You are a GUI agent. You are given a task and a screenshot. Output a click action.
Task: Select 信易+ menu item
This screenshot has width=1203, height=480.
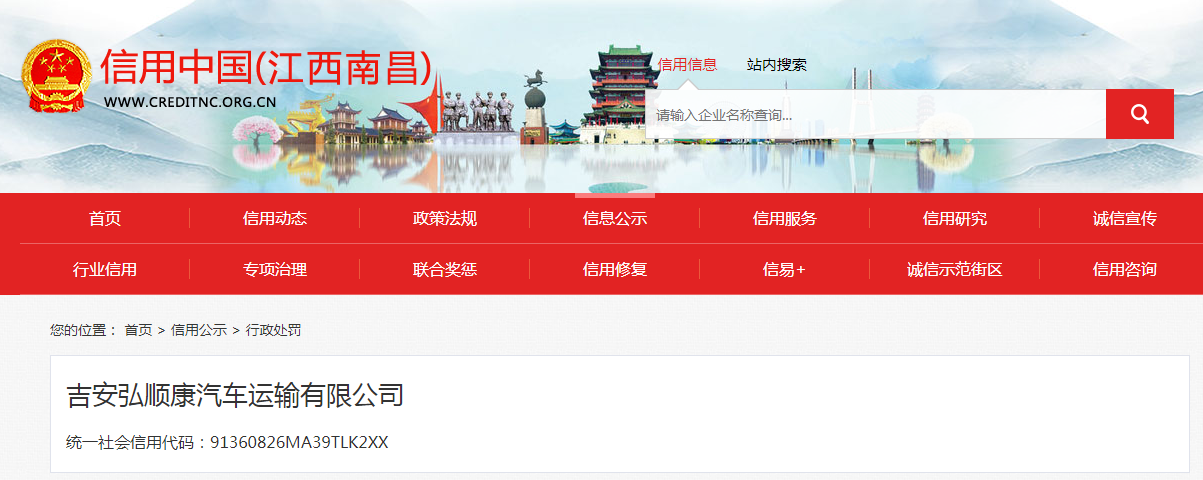pyautogui.click(x=785, y=269)
